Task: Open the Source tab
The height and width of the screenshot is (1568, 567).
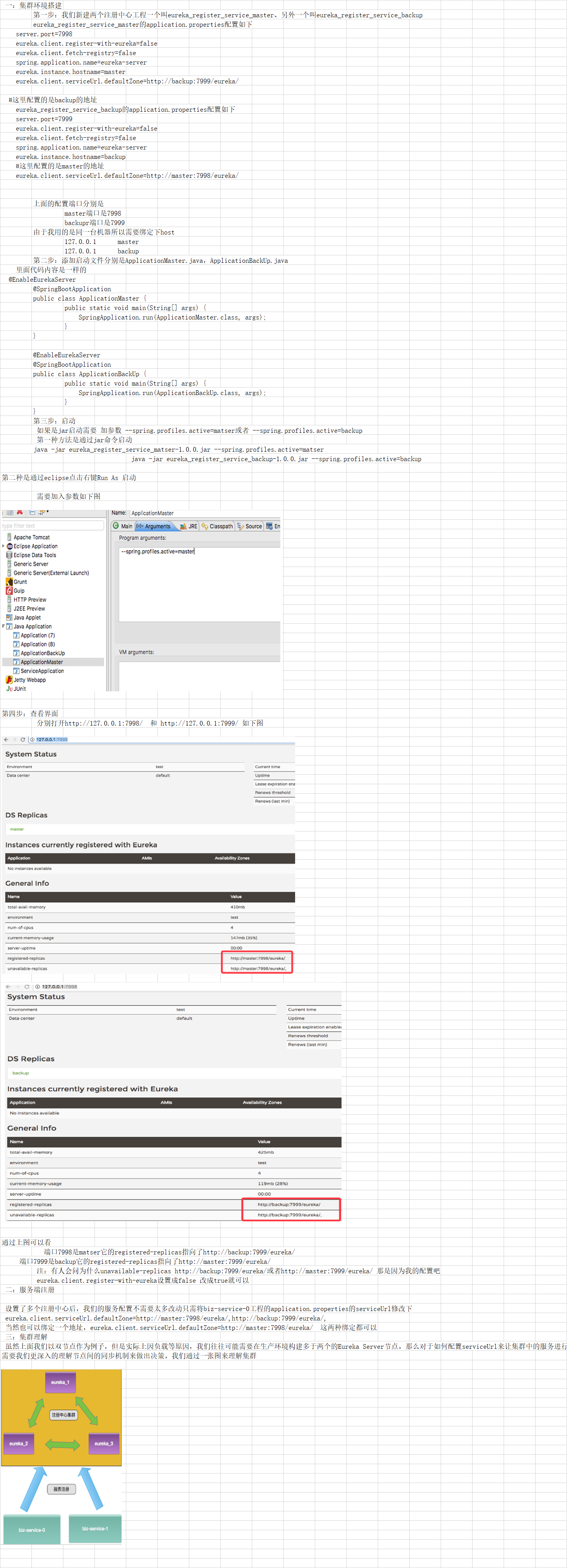Action: pos(250,526)
